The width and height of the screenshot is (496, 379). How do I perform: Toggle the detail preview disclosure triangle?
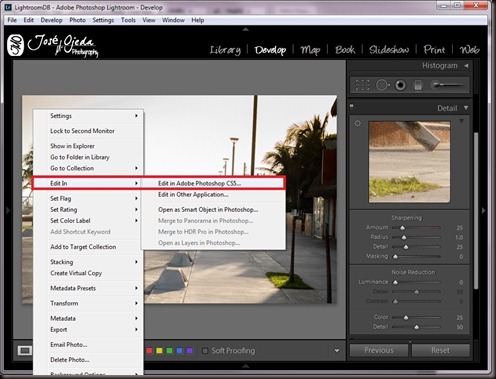pos(462,121)
